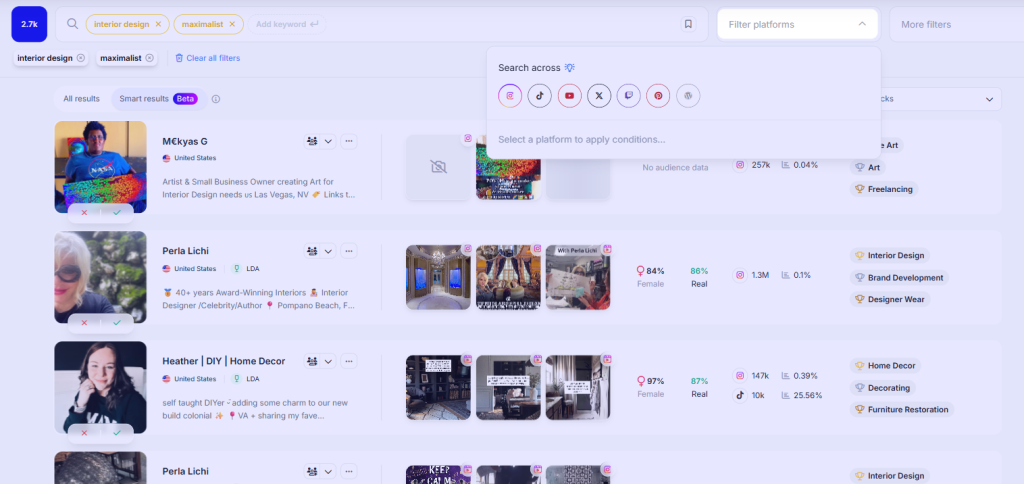
Task: Remove the maximalist keyword tag
Action: click(232, 24)
